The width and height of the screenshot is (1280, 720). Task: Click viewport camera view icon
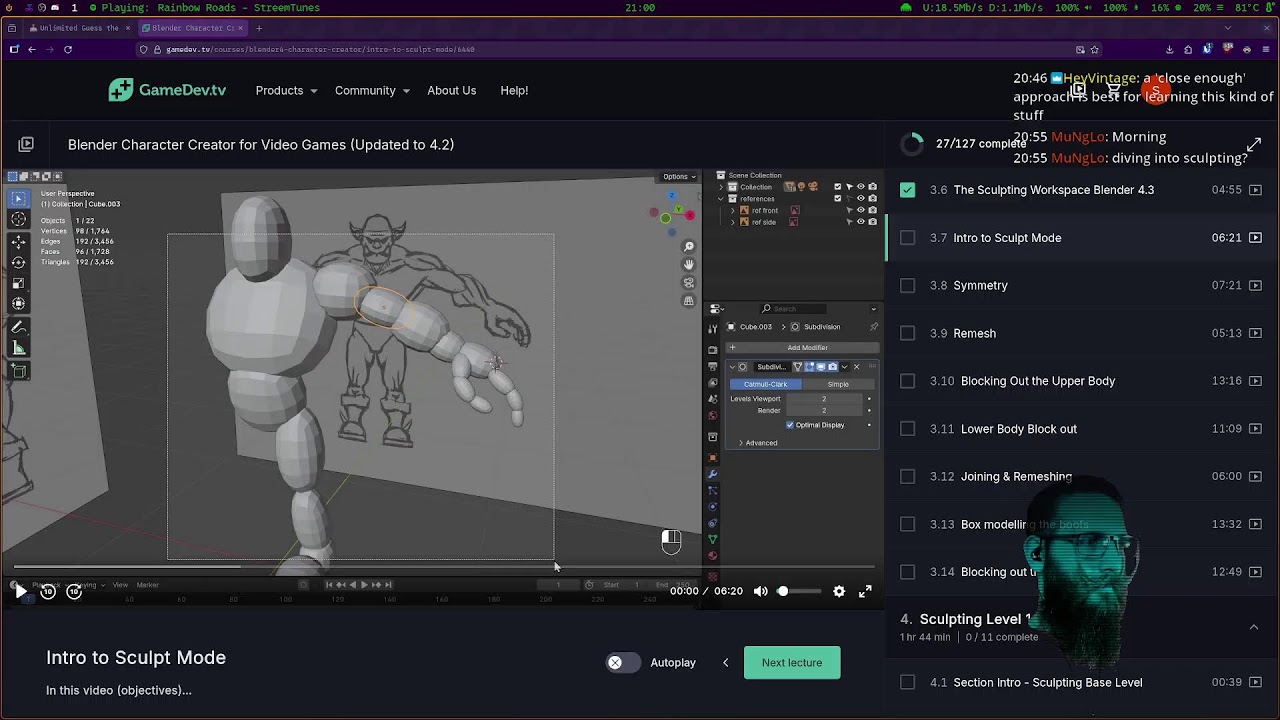click(689, 283)
